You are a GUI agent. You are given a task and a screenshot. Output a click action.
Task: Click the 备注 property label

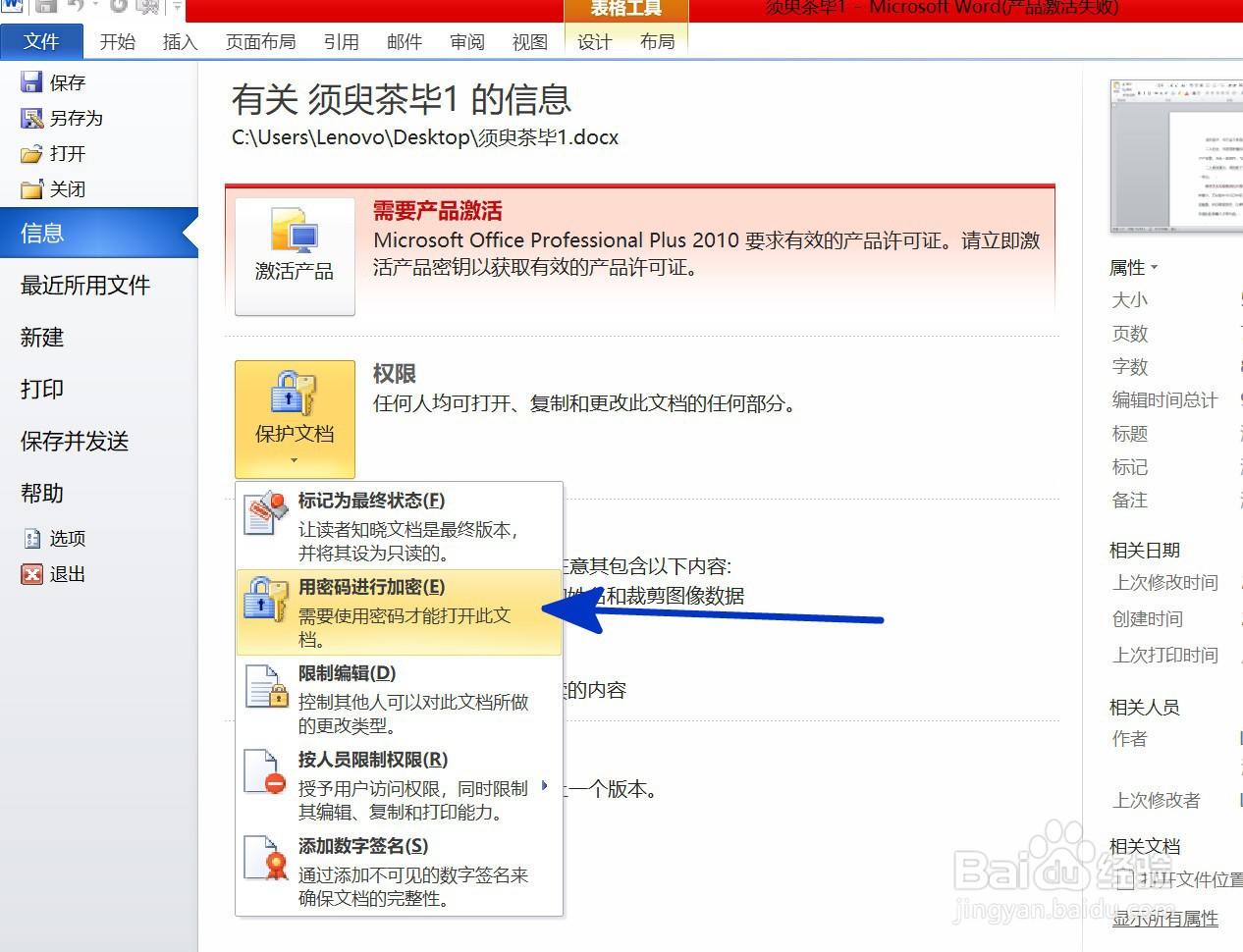point(1130,501)
